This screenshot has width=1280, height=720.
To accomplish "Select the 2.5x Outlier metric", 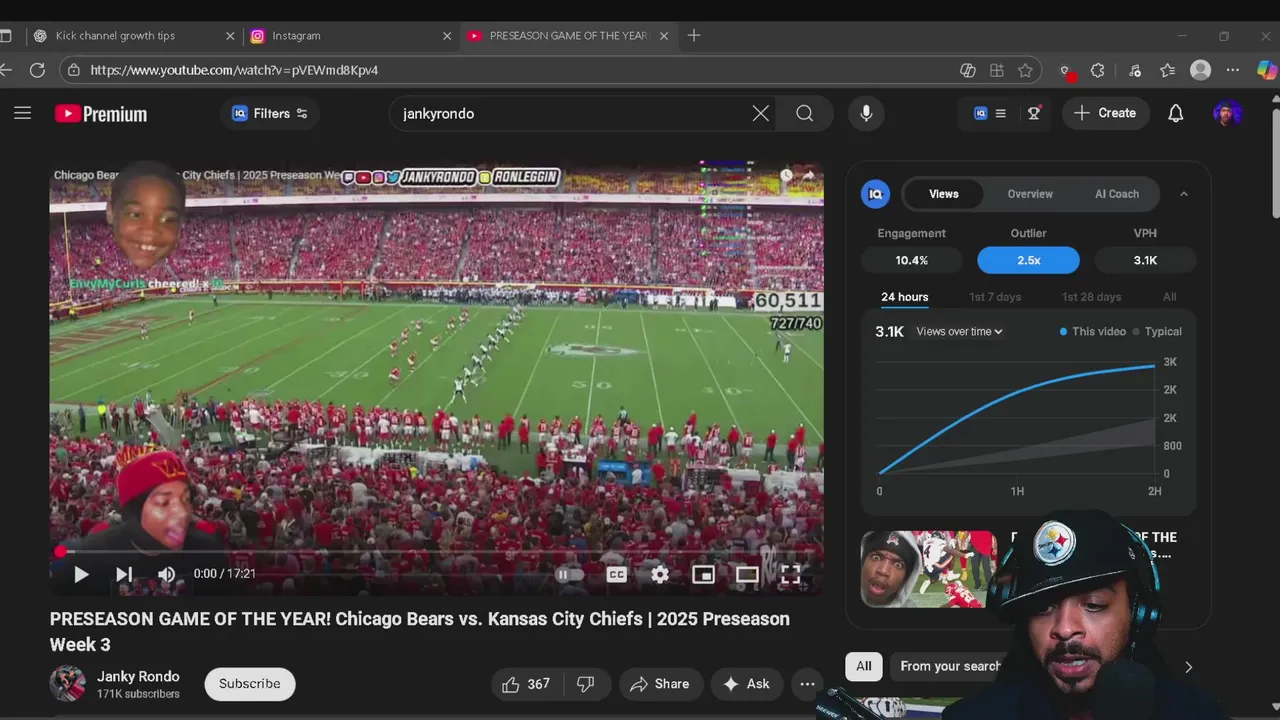I will [x=1028, y=260].
